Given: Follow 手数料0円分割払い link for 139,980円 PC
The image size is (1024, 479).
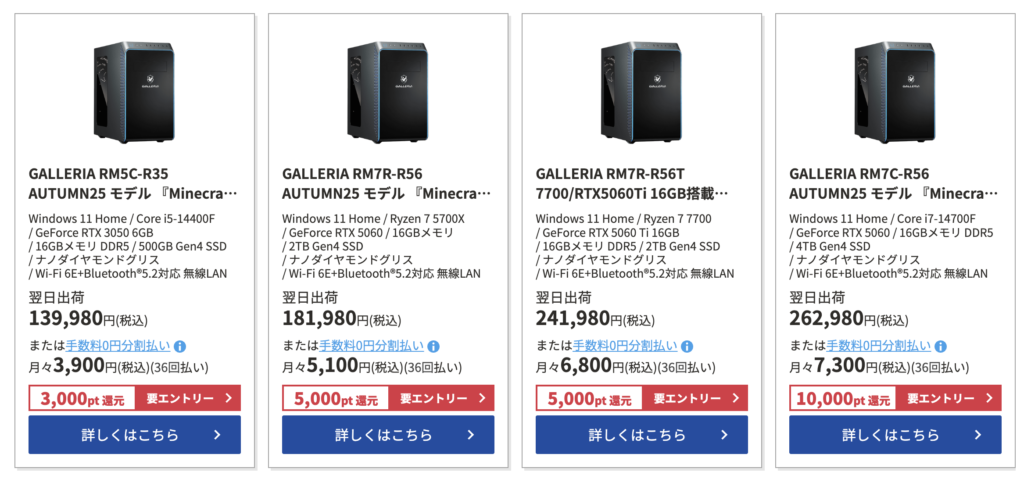Looking at the screenshot, I should pyautogui.click(x=121, y=347).
